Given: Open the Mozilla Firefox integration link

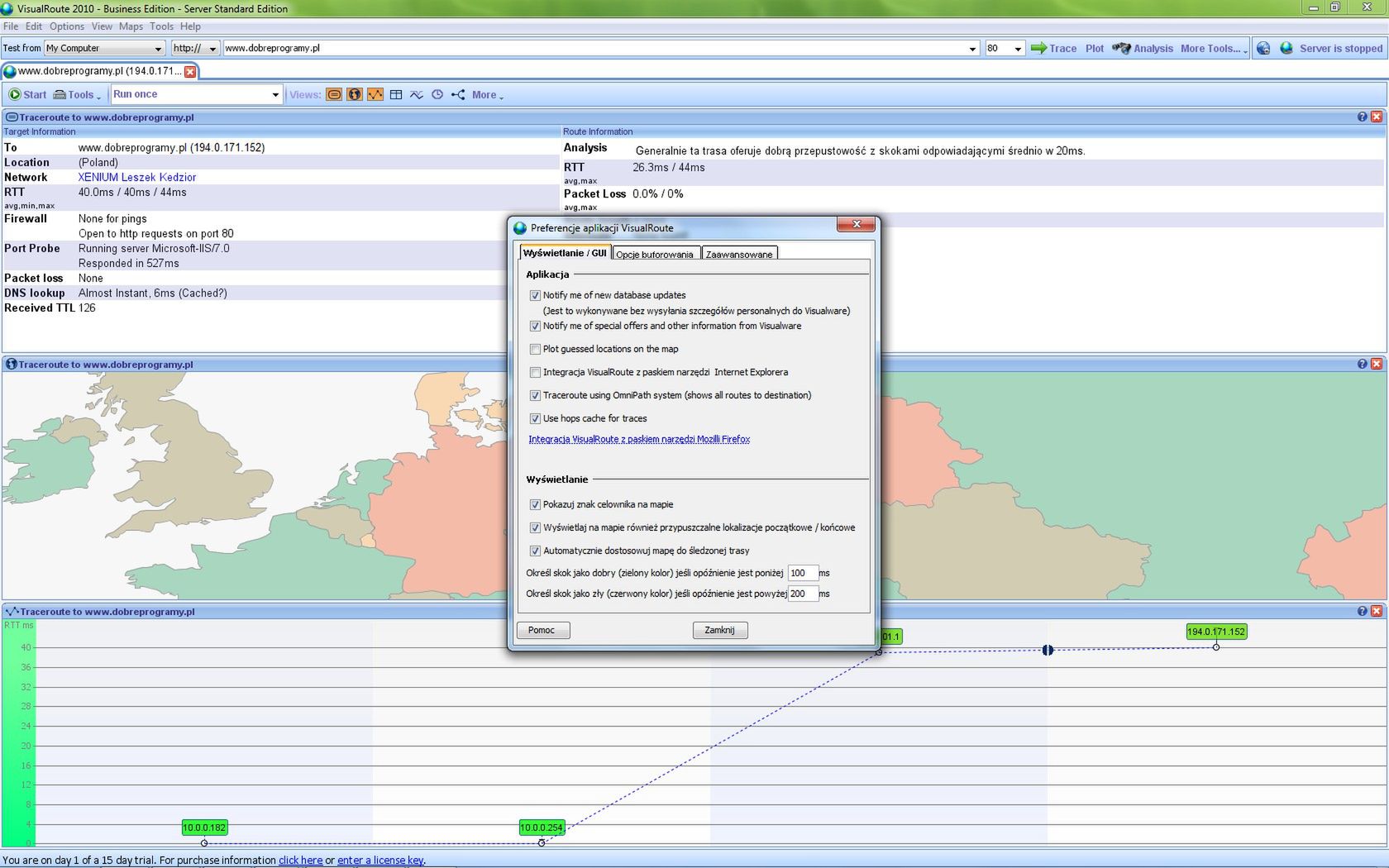Looking at the screenshot, I should pos(639,439).
